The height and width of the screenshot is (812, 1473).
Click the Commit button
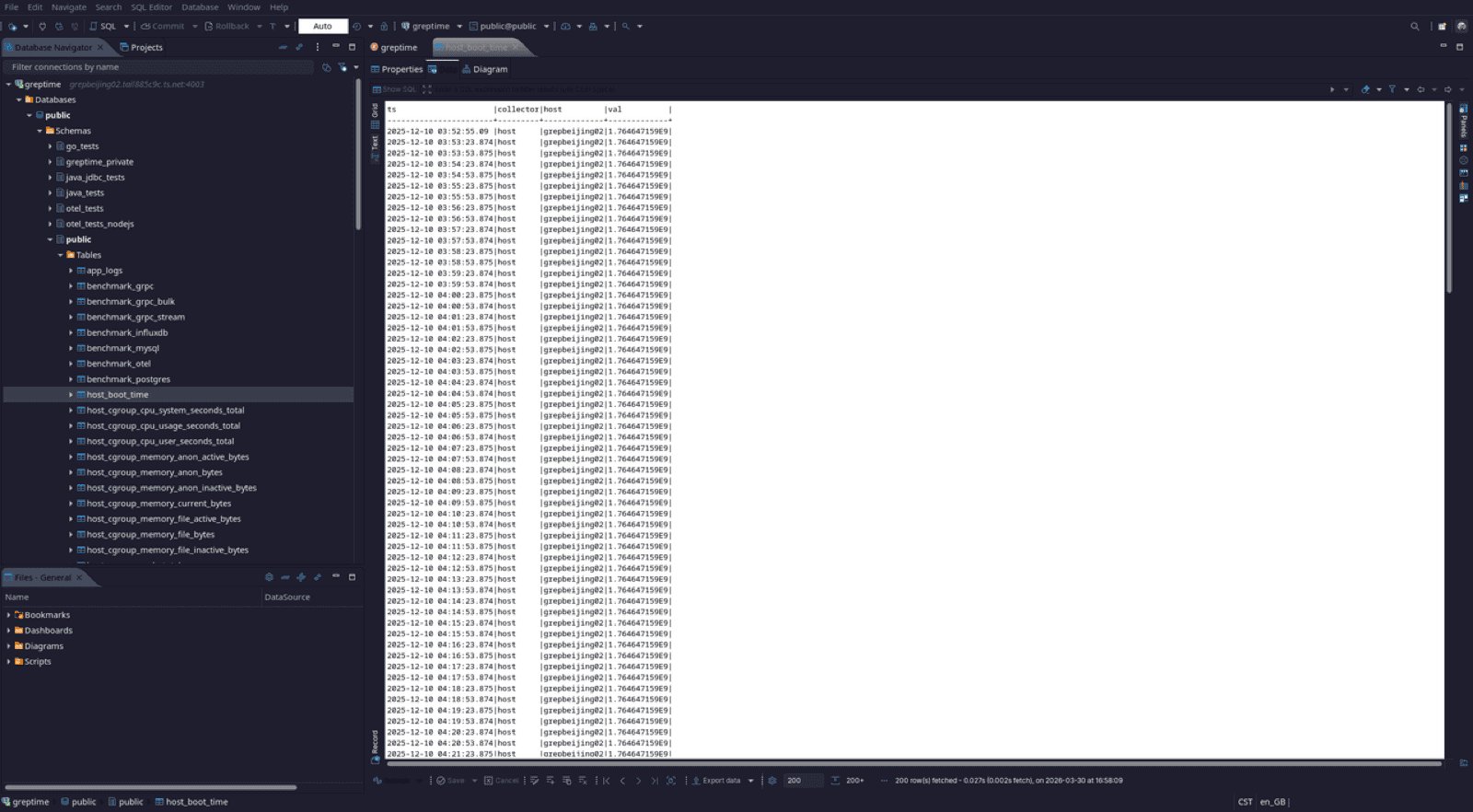tap(163, 26)
